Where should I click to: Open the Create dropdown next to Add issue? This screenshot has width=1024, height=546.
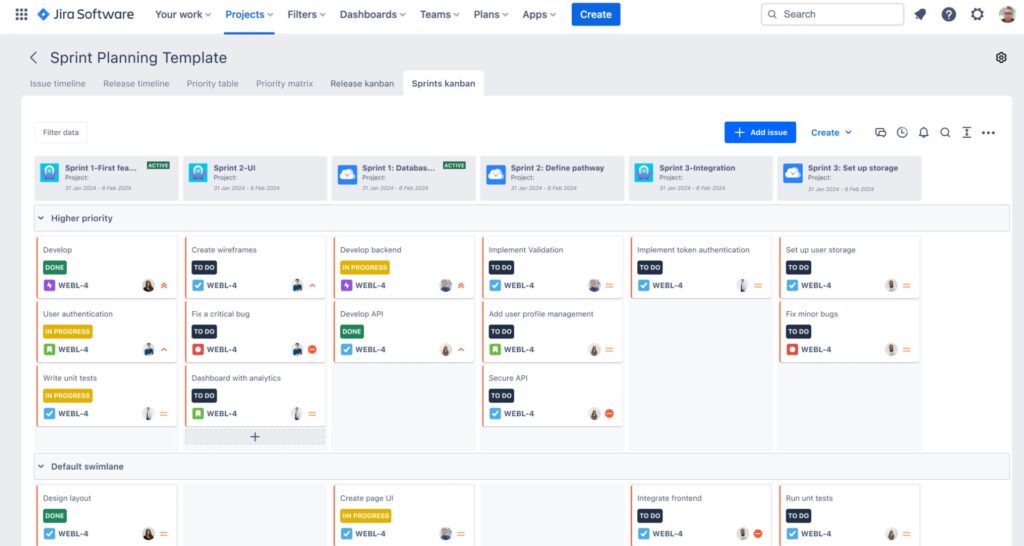tap(831, 133)
